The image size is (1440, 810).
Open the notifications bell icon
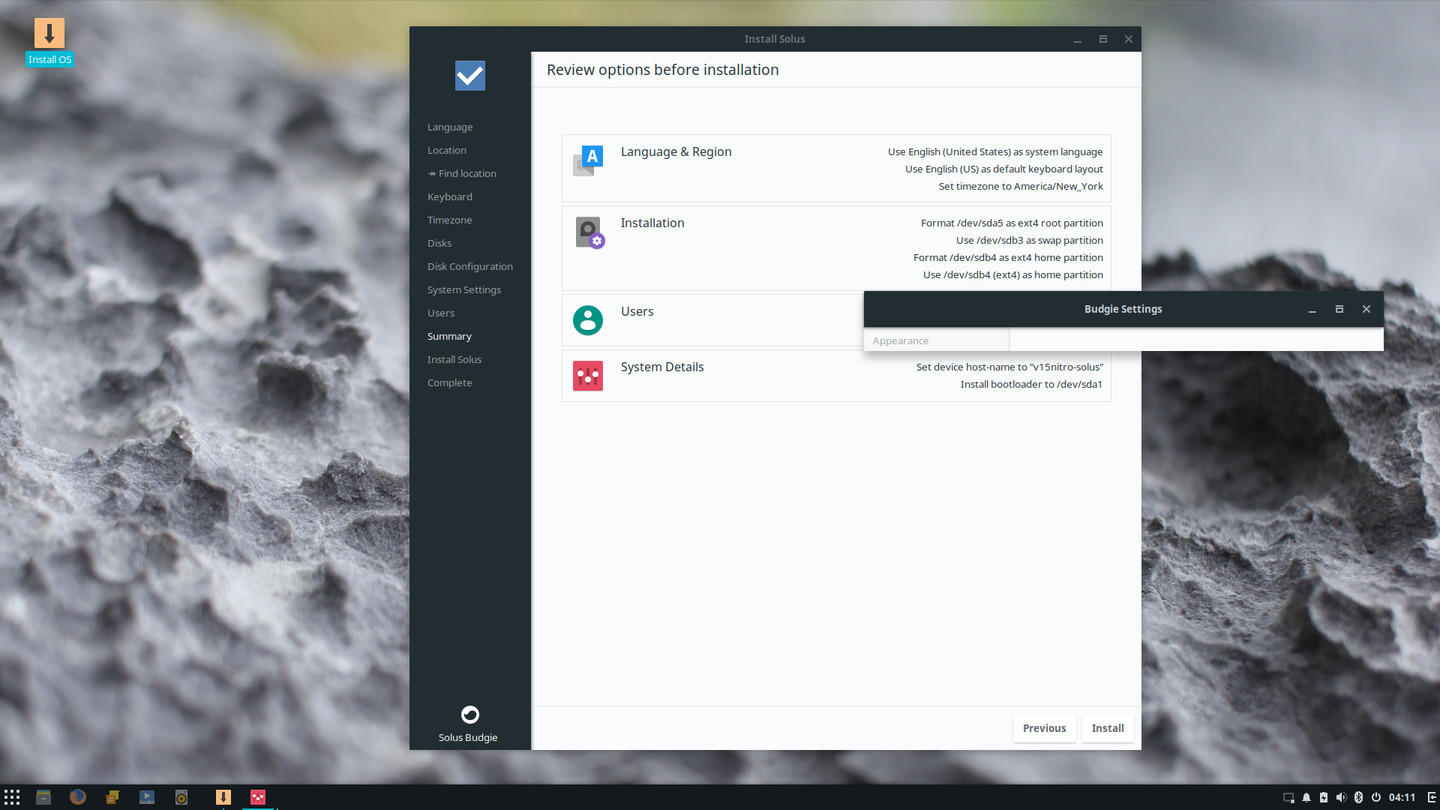point(1306,797)
